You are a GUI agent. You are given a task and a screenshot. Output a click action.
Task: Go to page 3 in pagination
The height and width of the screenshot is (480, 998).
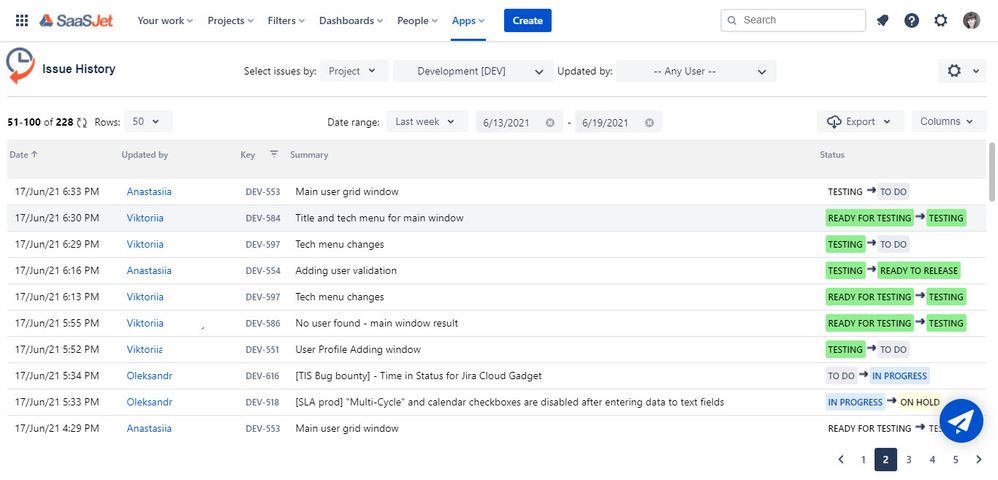(x=909, y=460)
